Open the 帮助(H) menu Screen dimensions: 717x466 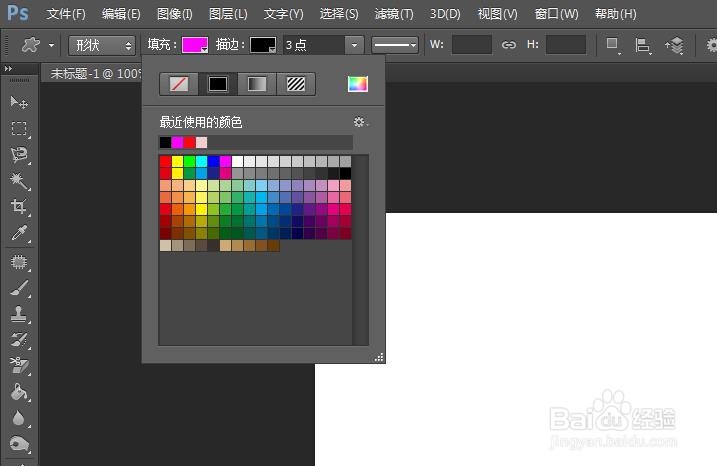(615, 14)
